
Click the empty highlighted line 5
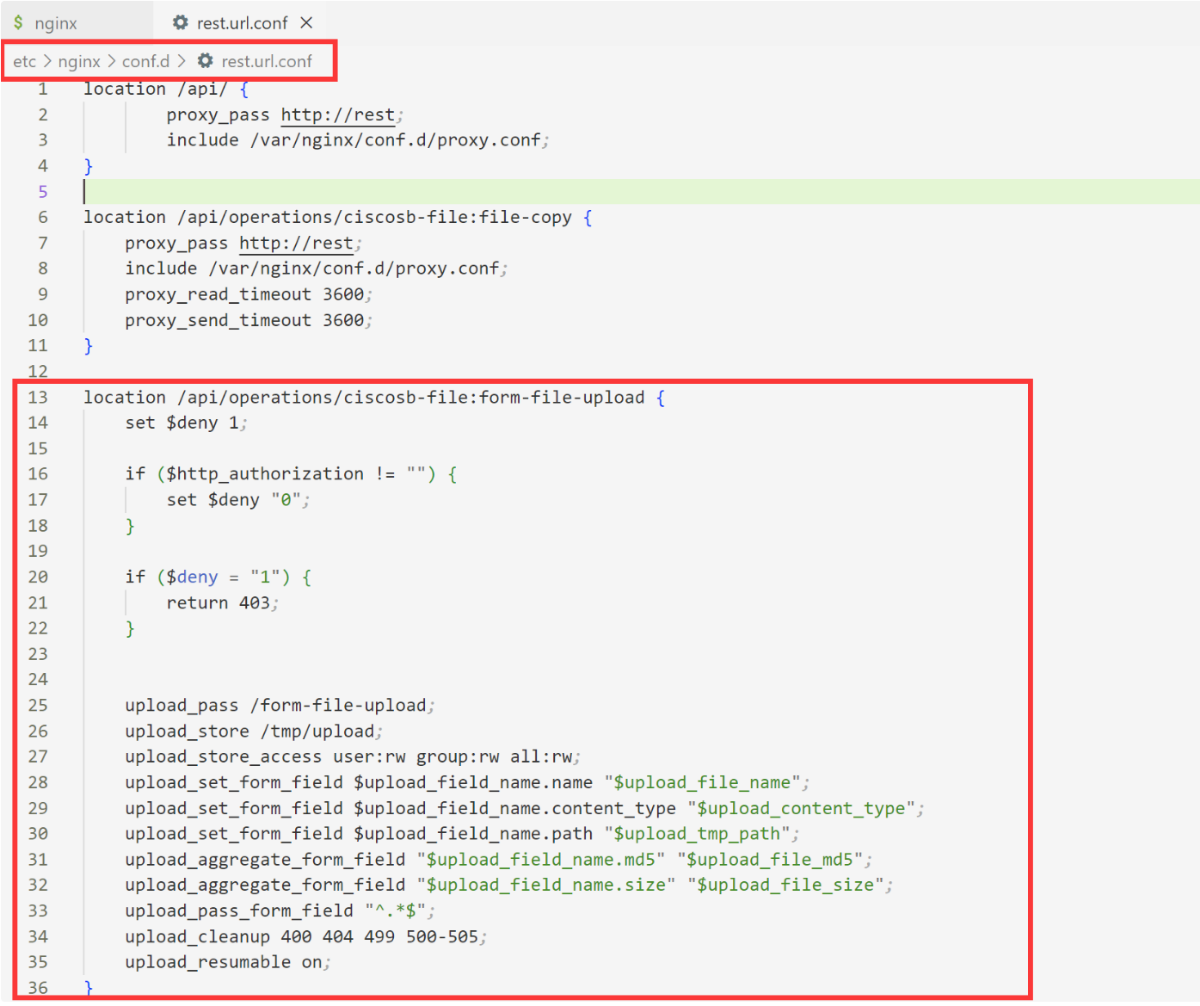click(640, 191)
